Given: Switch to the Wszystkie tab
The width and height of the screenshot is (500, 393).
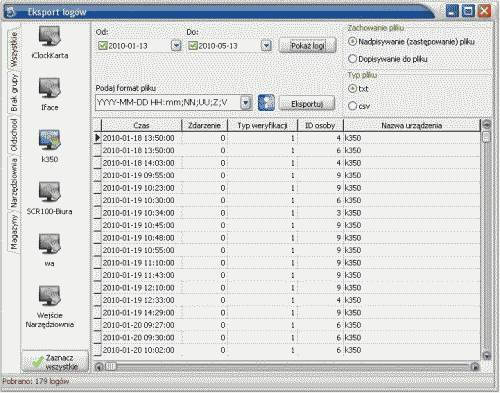Looking at the screenshot, I should (x=14, y=49).
